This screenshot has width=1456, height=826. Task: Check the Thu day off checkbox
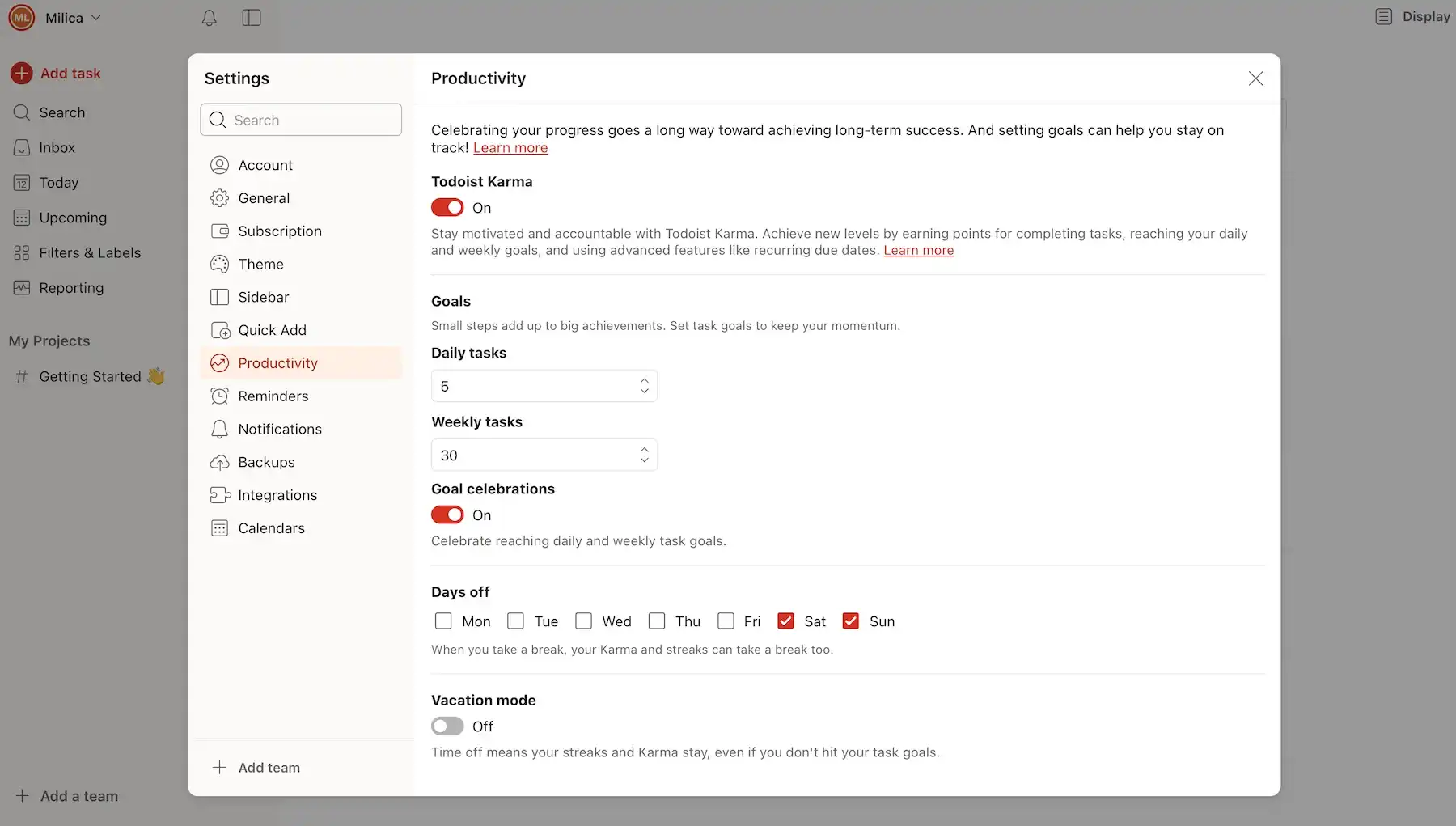[657, 621]
